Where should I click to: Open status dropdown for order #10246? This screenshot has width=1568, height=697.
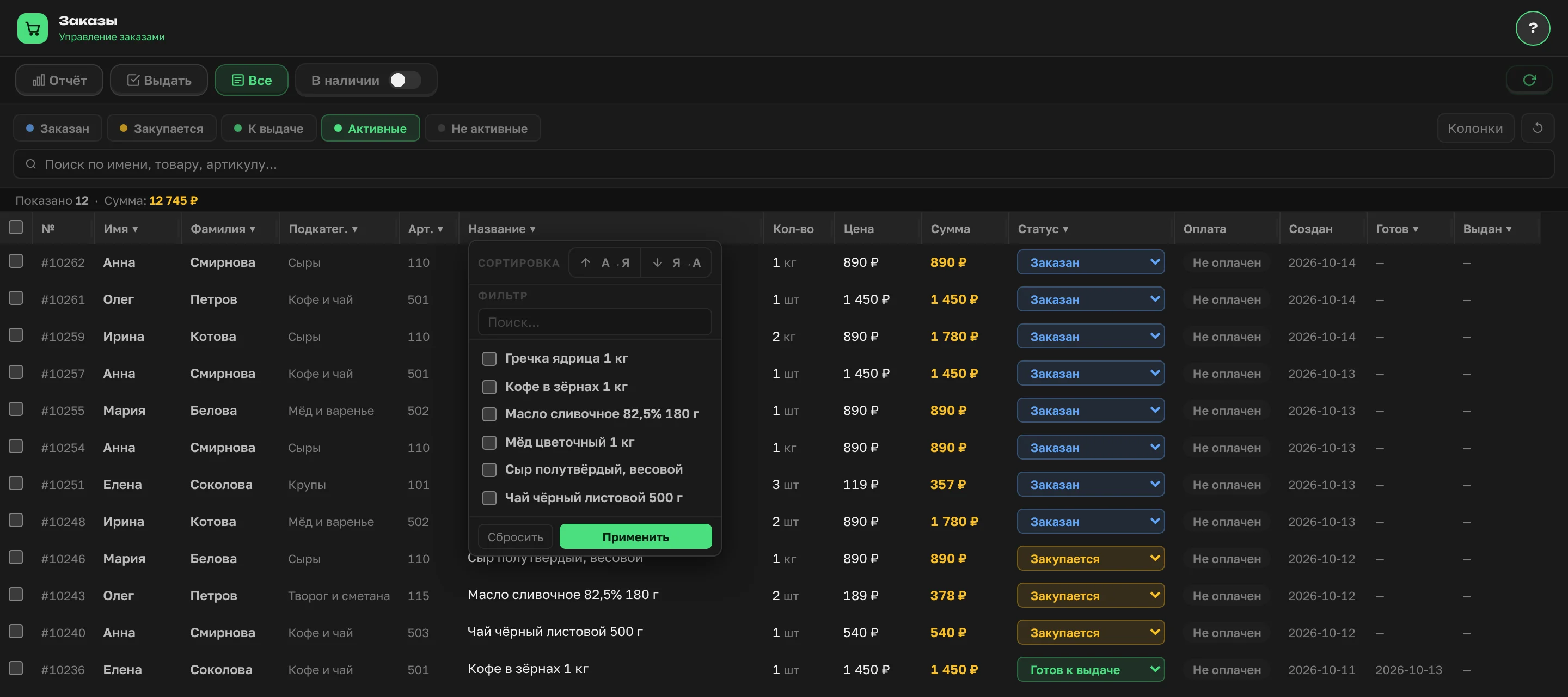pyautogui.click(x=1090, y=558)
